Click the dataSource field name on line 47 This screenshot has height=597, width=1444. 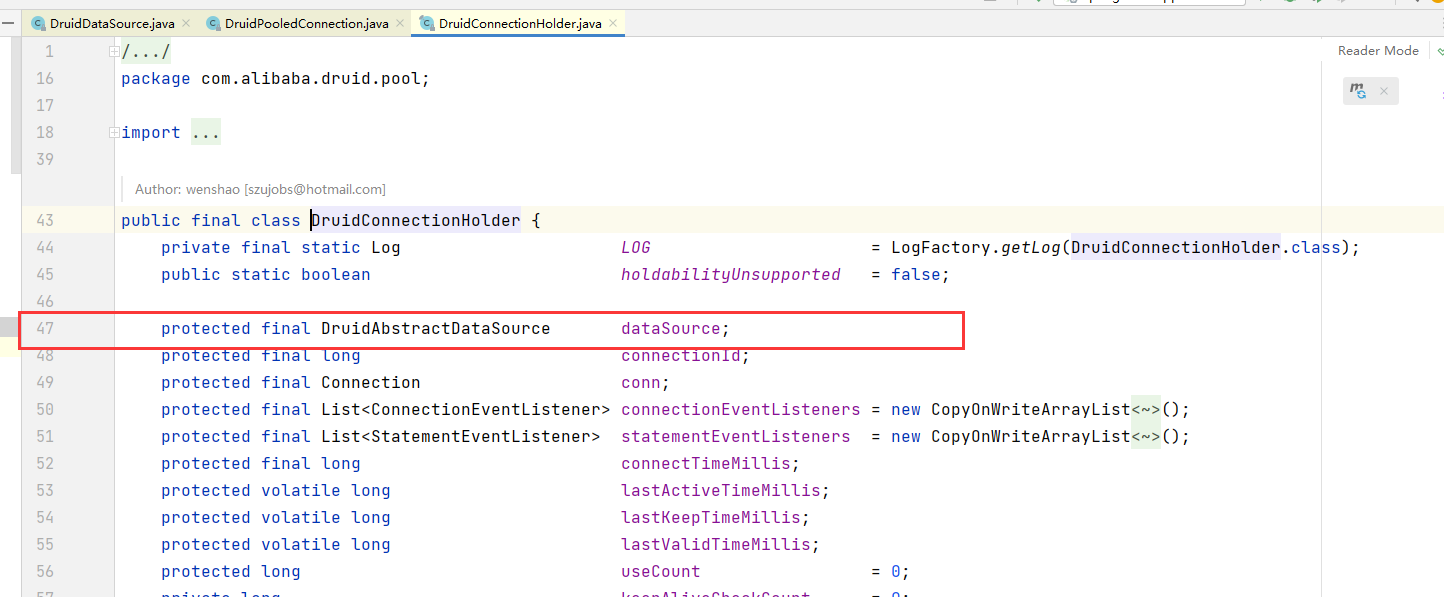click(671, 329)
